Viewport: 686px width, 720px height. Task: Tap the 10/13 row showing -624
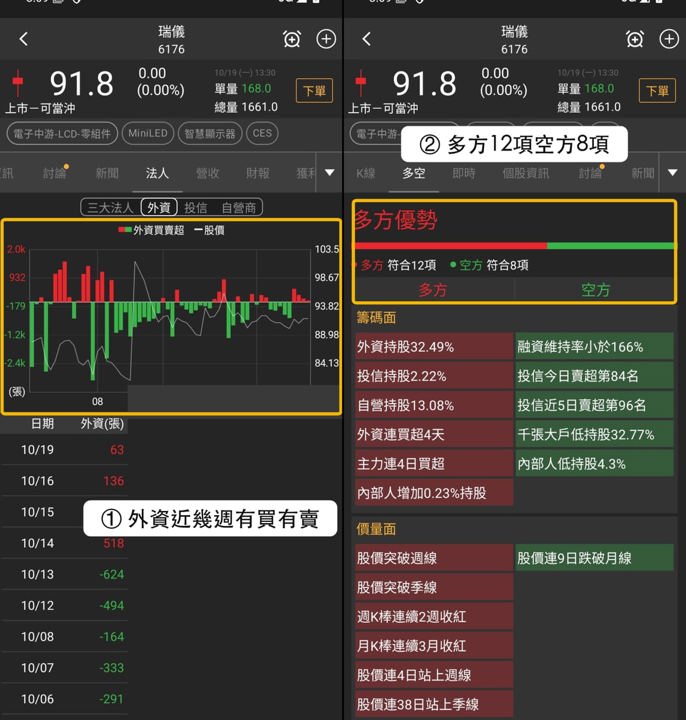tap(64, 574)
